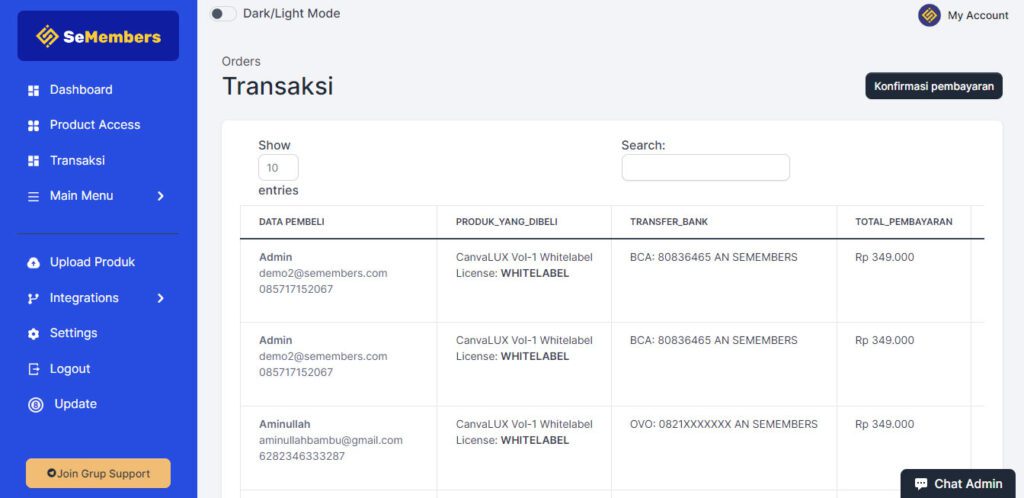Click the Dashboard grid icon

(33, 90)
